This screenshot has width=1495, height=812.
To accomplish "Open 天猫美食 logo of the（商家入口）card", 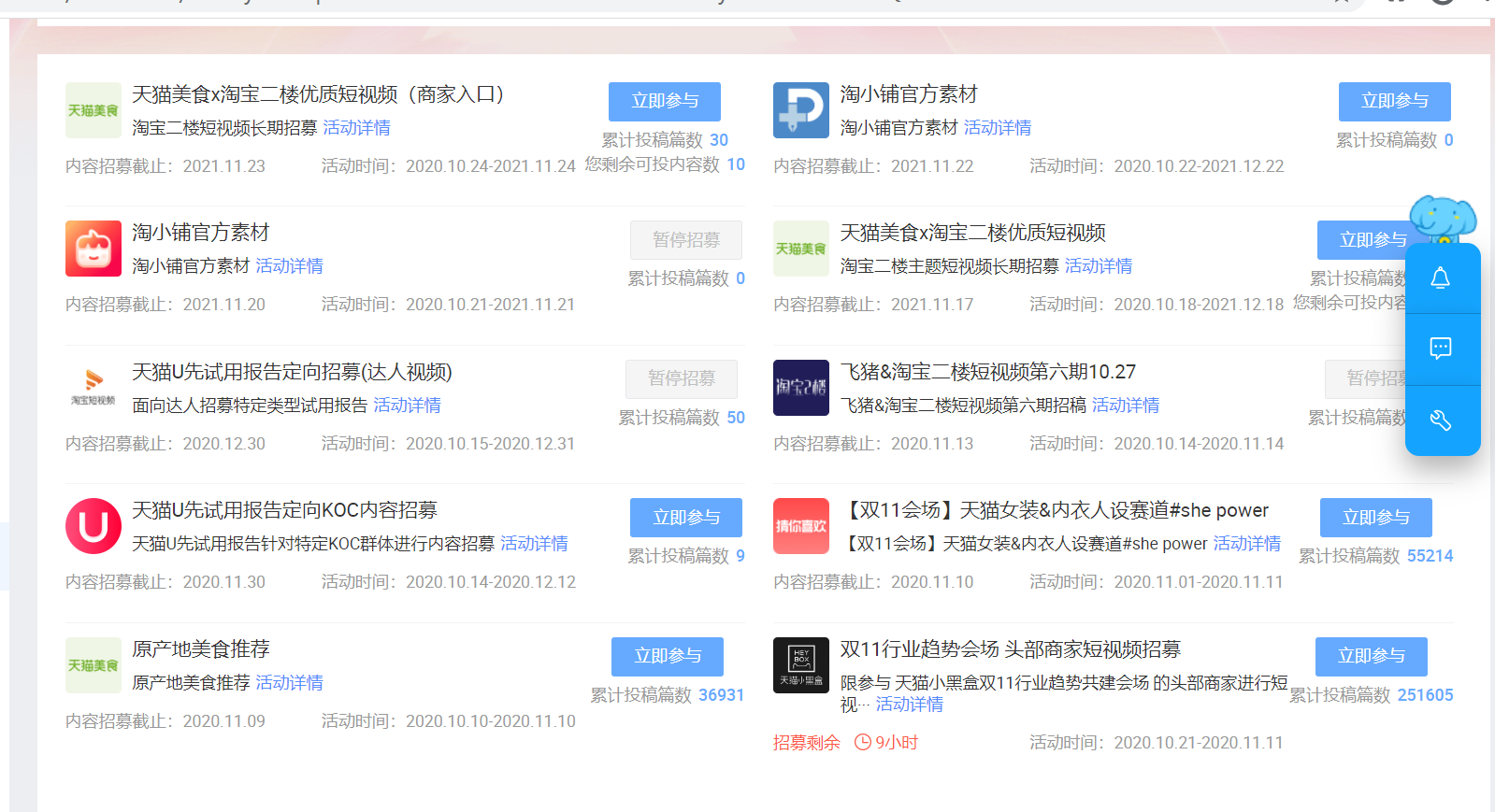I will point(93,110).
